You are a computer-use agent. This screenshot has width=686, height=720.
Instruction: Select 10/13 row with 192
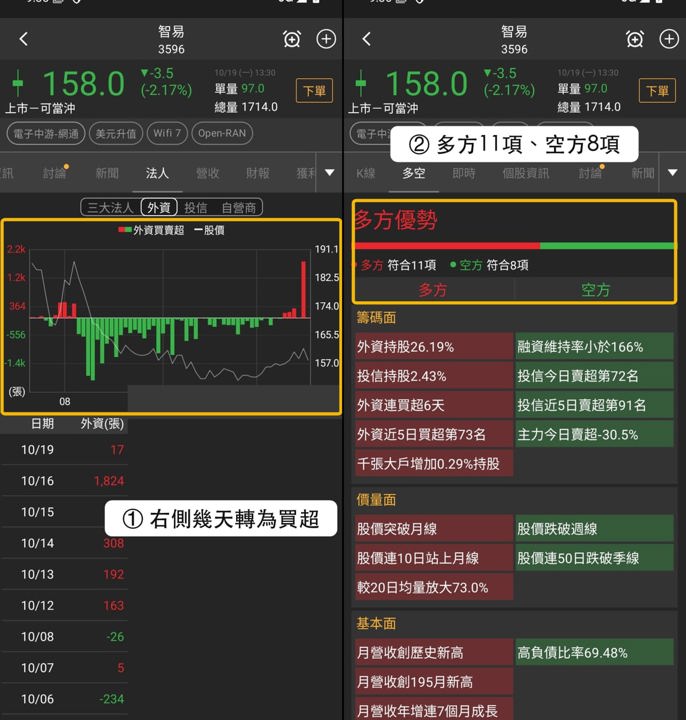[x=64, y=574]
